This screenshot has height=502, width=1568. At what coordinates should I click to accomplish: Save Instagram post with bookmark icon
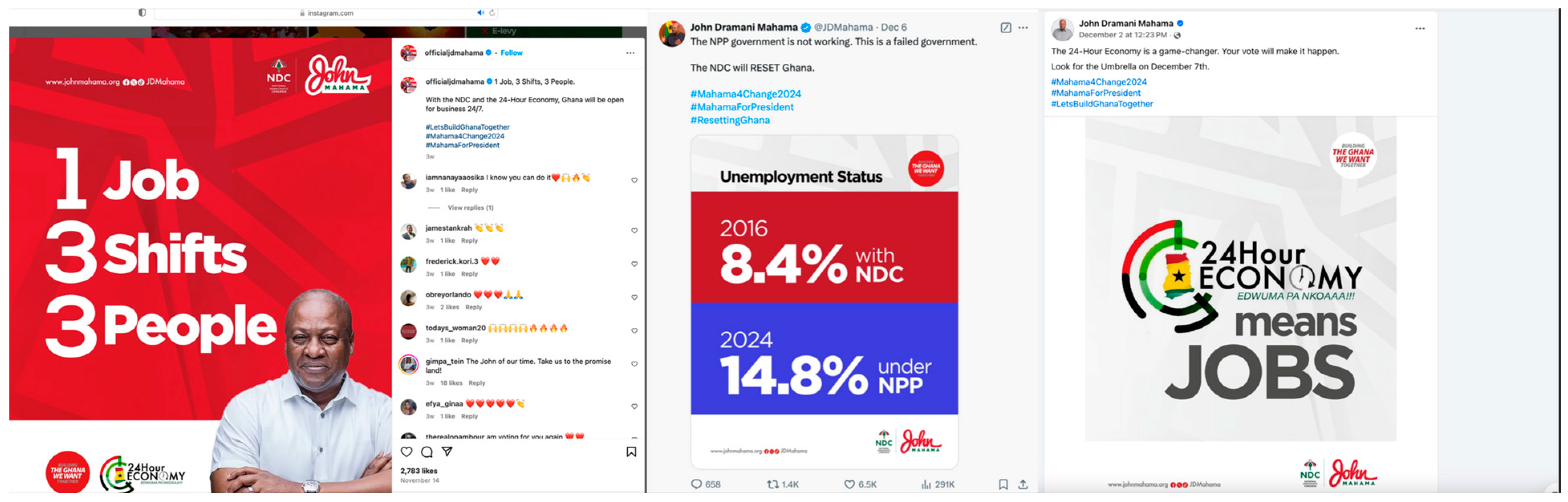click(631, 452)
